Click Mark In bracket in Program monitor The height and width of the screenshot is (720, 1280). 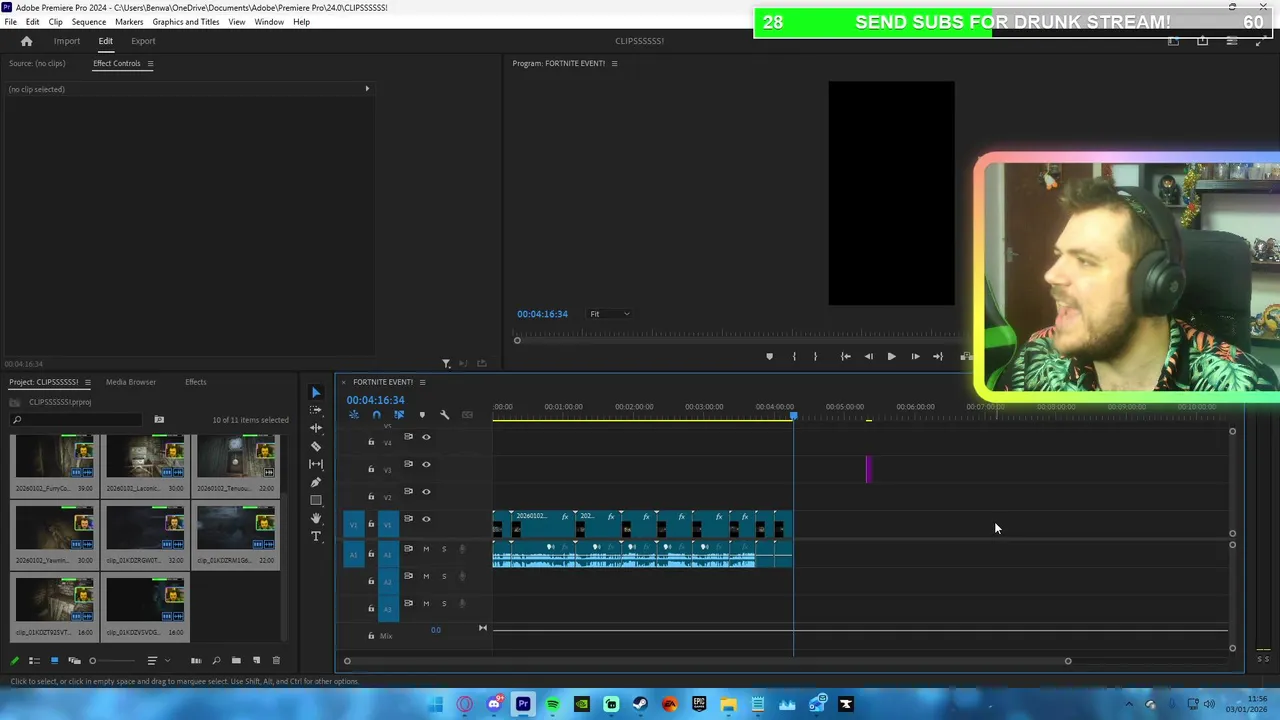click(x=794, y=356)
